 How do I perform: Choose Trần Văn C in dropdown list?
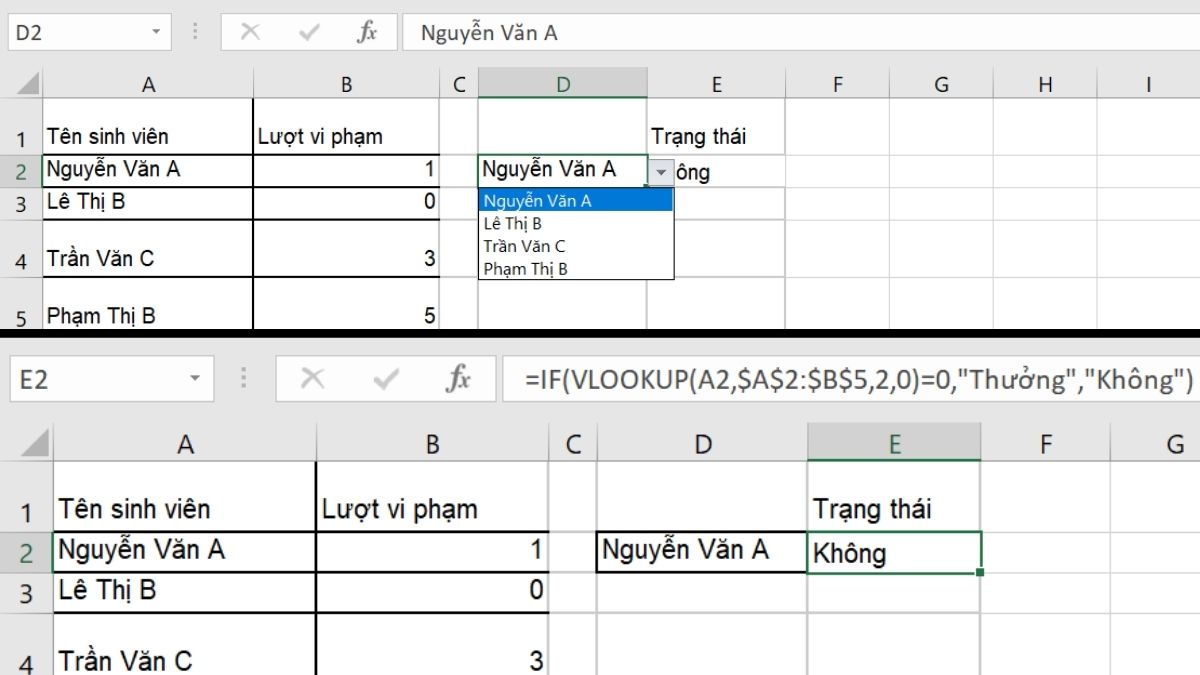(577, 245)
